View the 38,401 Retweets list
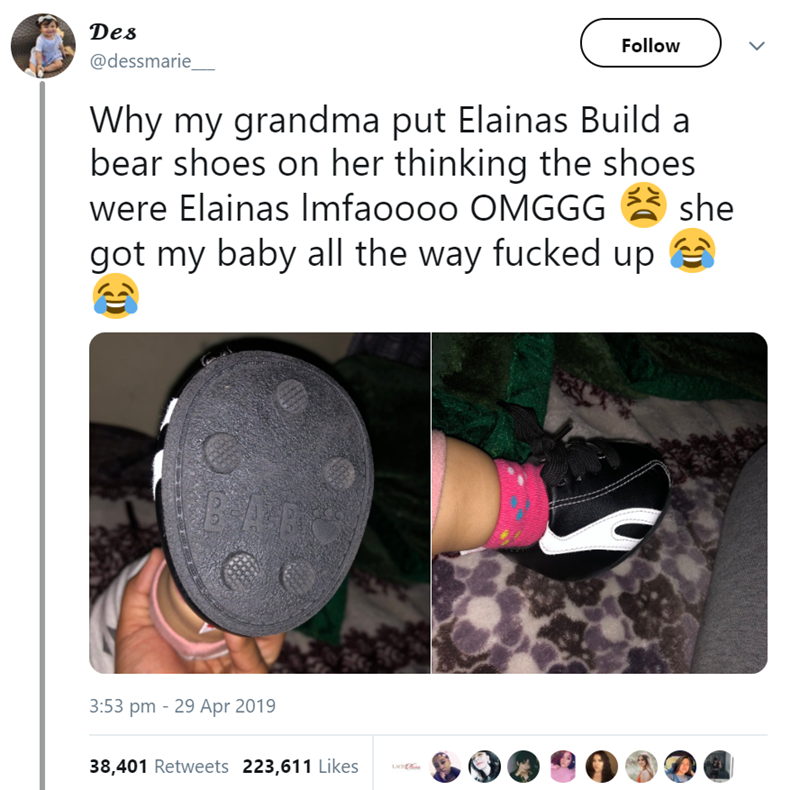The image size is (800, 790). tap(159, 766)
